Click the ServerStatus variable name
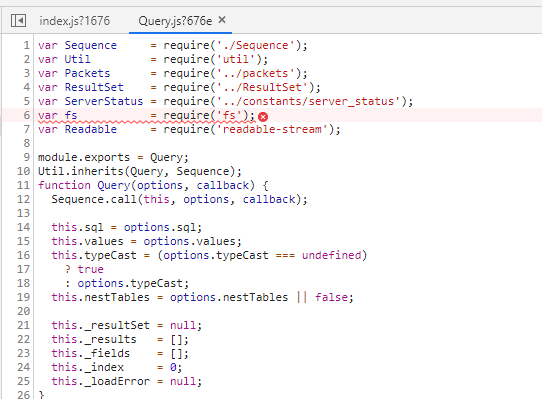The width and height of the screenshot is (542, 399). pos(104,101)
